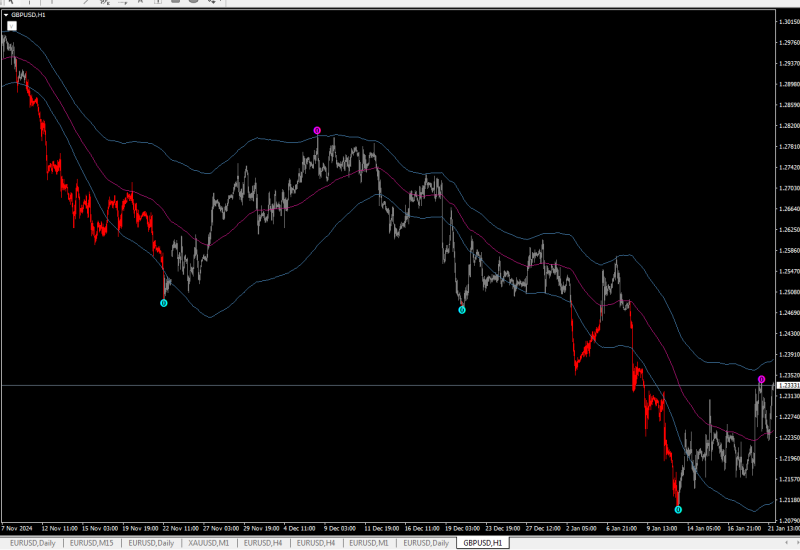
Task: Click the 1.2079 level on price scale
Action: [789, 520]
